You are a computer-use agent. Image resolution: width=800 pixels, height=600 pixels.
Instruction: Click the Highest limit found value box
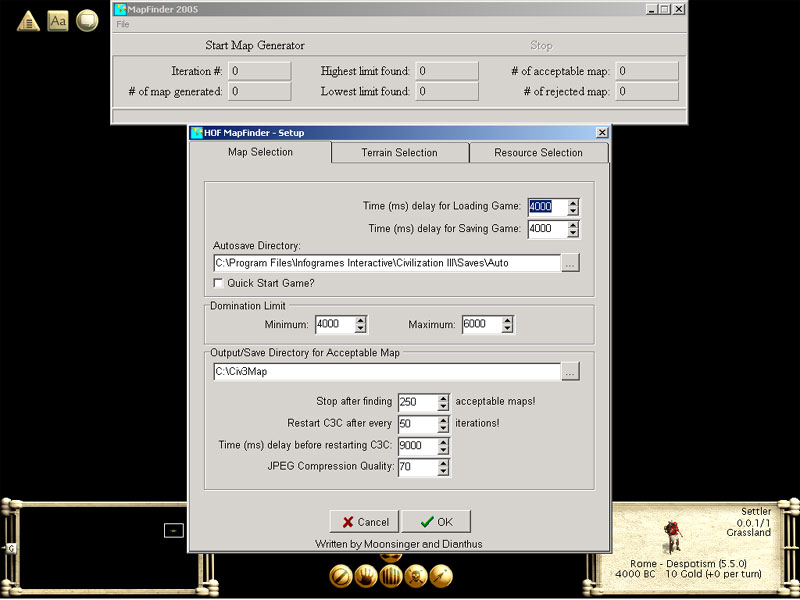pyautogui.click(x=447, y=71)
